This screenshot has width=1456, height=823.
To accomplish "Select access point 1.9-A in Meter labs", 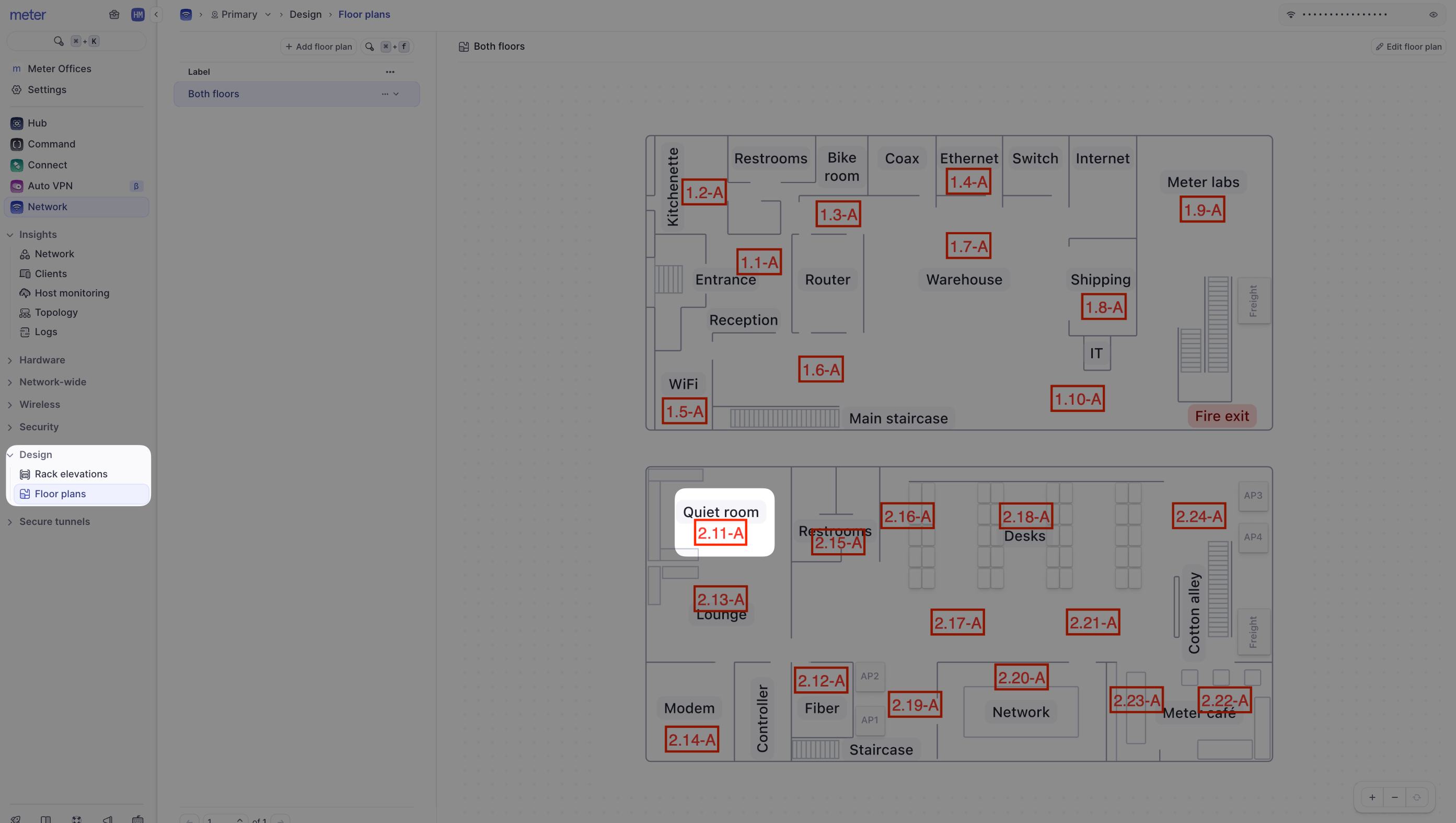I will (x=1202, y=210).
